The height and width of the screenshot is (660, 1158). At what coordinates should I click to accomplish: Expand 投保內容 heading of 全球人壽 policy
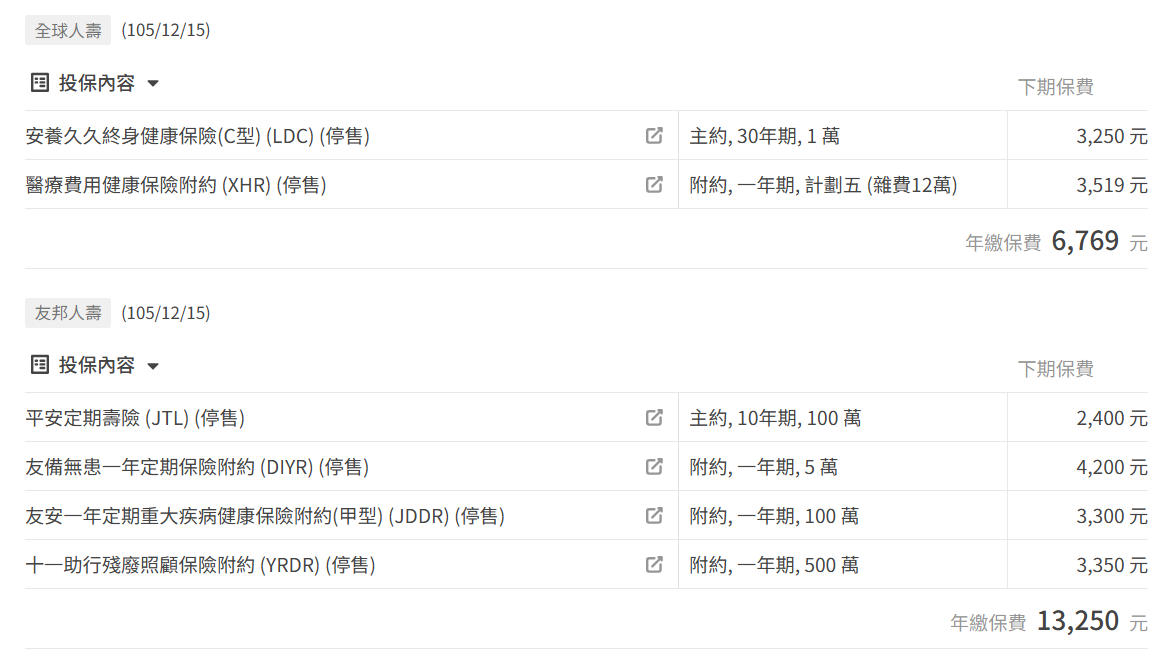(96, 83)
